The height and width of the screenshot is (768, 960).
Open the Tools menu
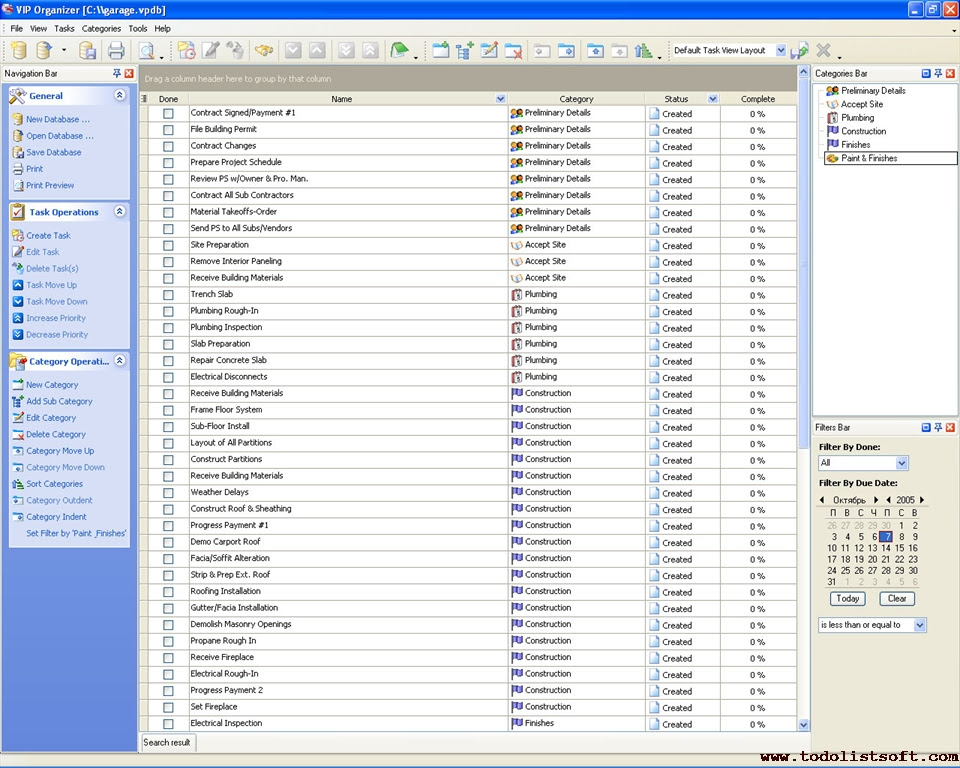click(138, 29)
